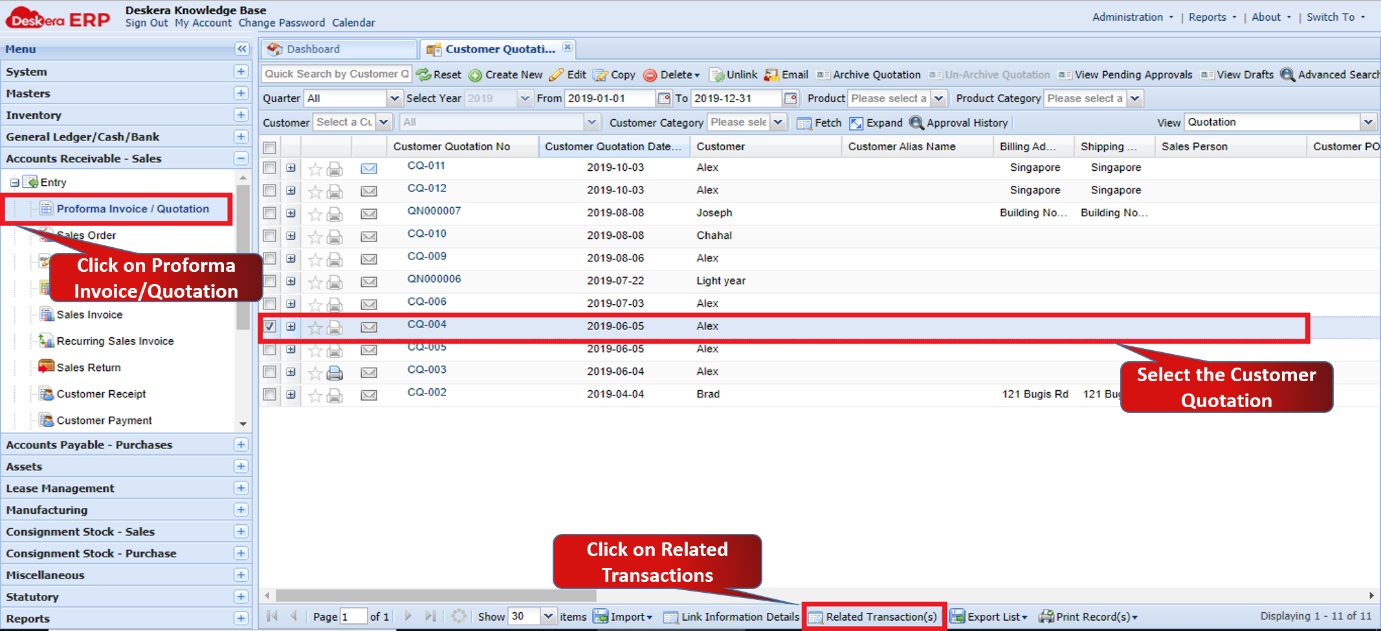Click the Sign Out link
The image size is (1381, 631).
point(146,23)
